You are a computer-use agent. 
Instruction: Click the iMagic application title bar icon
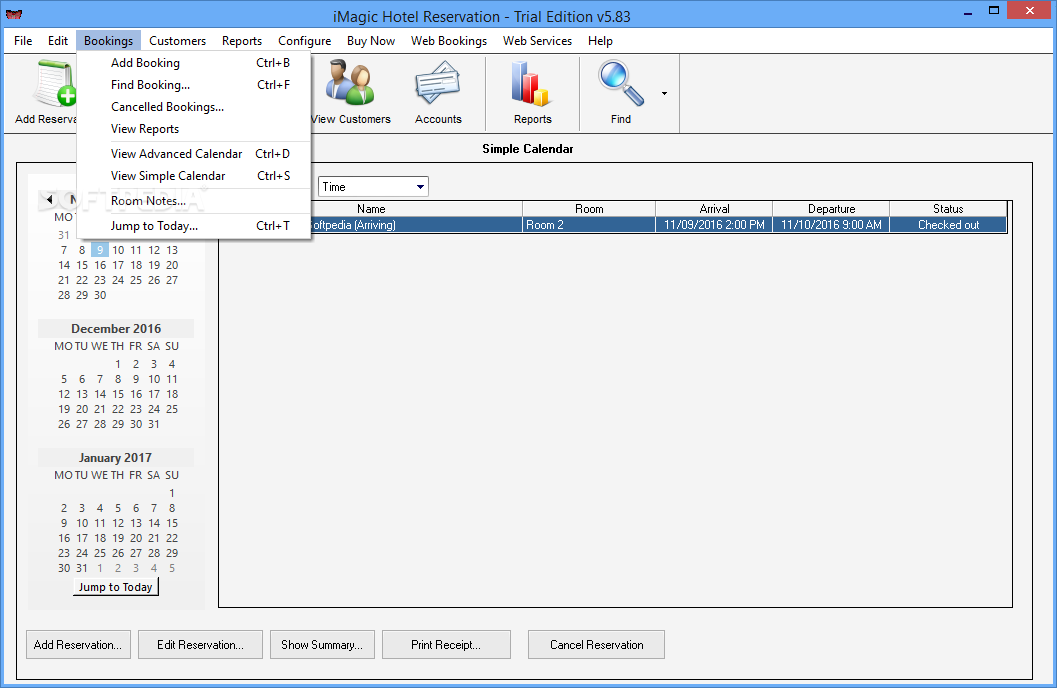click(13, 14)
